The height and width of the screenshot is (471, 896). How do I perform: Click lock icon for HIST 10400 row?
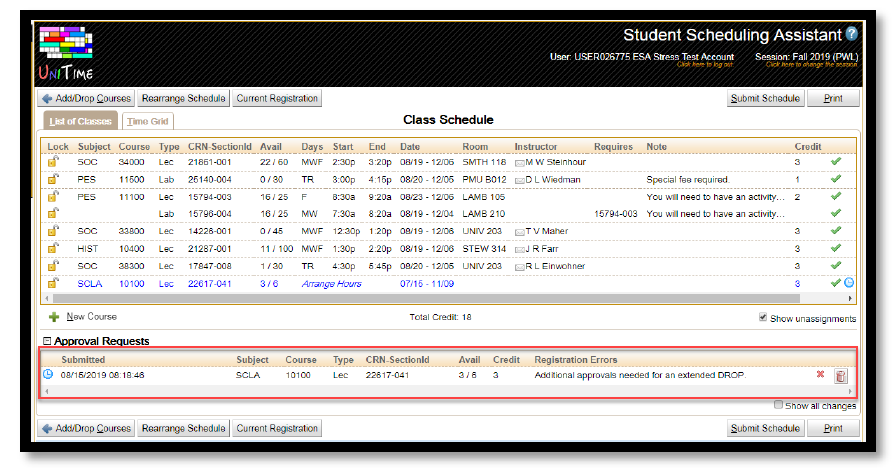(x=52, y=248)
